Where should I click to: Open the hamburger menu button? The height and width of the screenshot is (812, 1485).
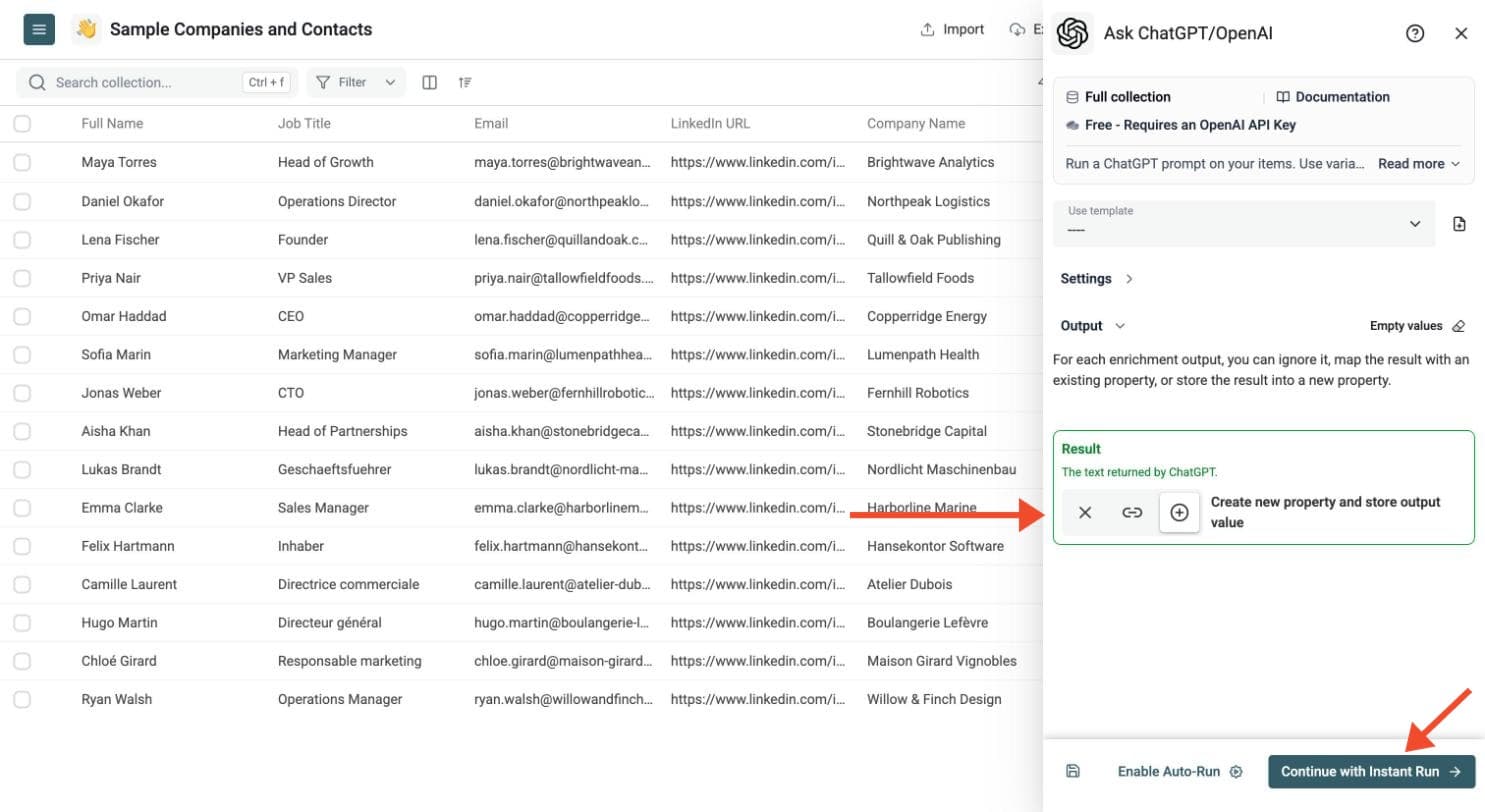tap(39, 29)
